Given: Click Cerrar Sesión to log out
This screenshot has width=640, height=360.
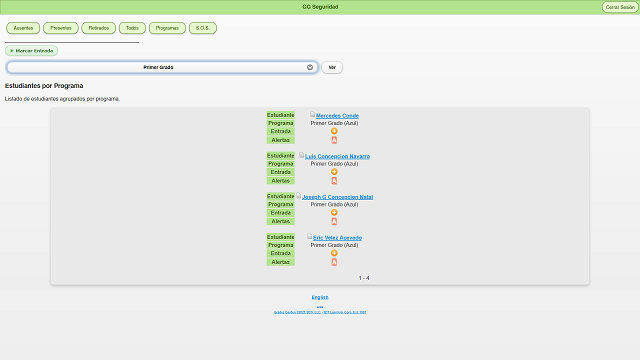Looking at the screenshot, I should (620, 7).
